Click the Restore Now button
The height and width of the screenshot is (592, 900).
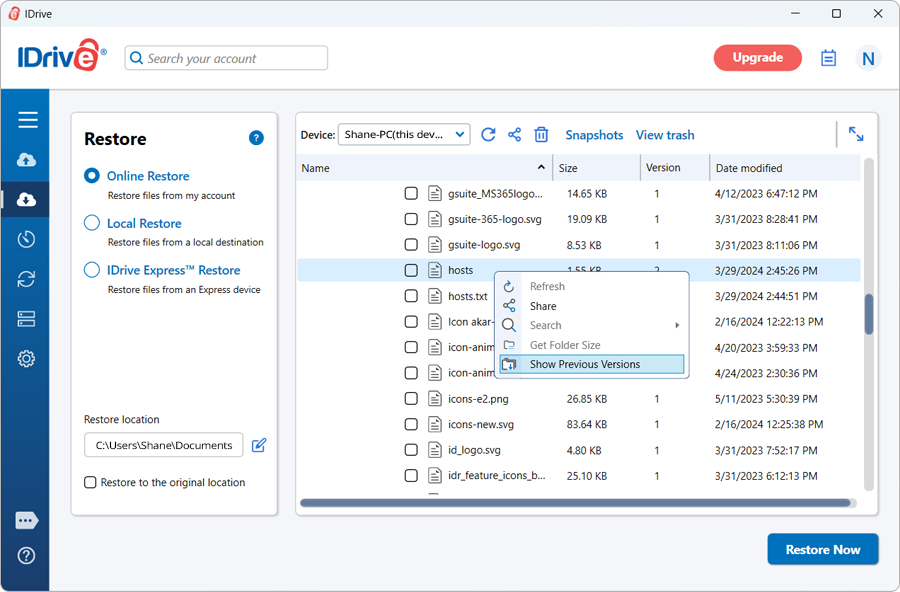coord(822,549)
